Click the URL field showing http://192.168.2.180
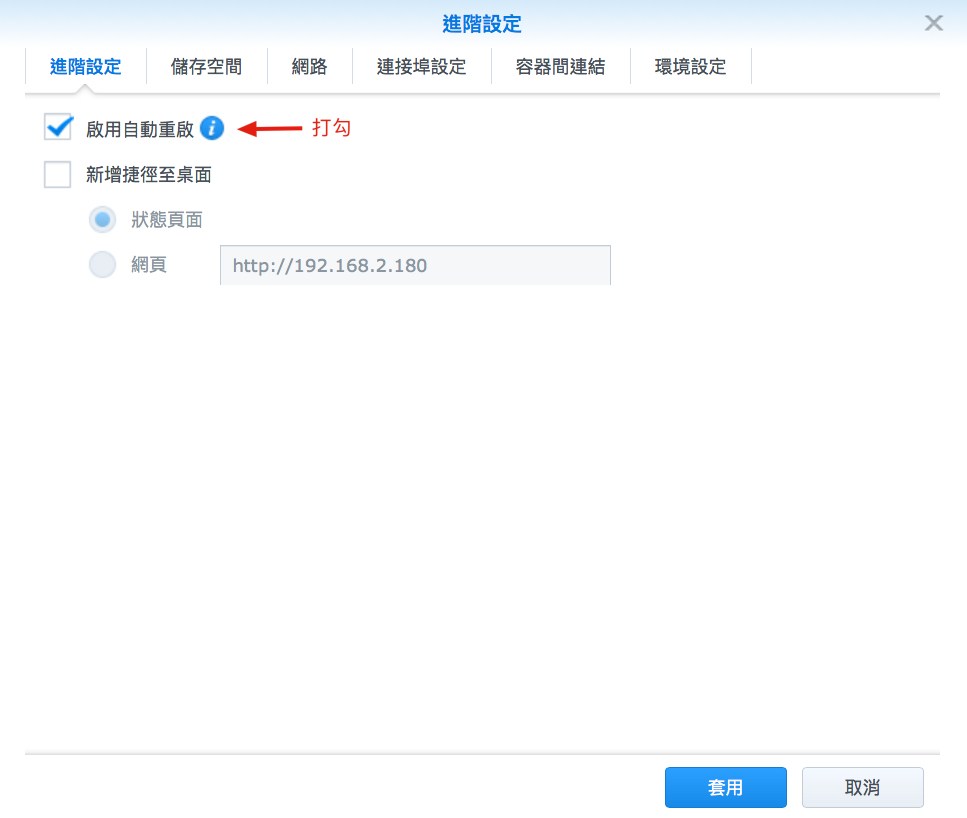The width and height of the screenshot is (967, 818). (x=414, y=264)
